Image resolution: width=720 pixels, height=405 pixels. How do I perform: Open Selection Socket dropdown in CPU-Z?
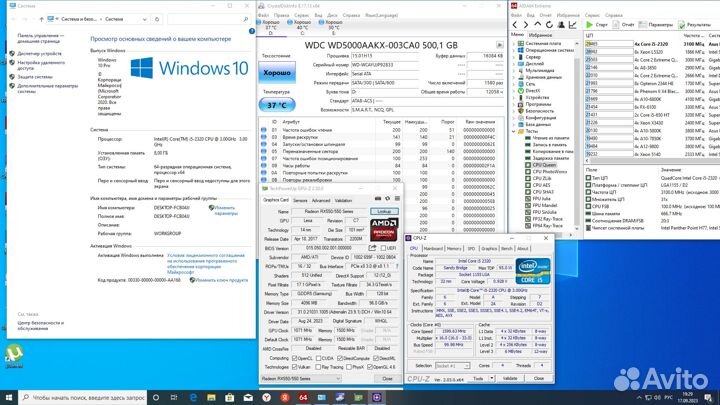point(452,366)
